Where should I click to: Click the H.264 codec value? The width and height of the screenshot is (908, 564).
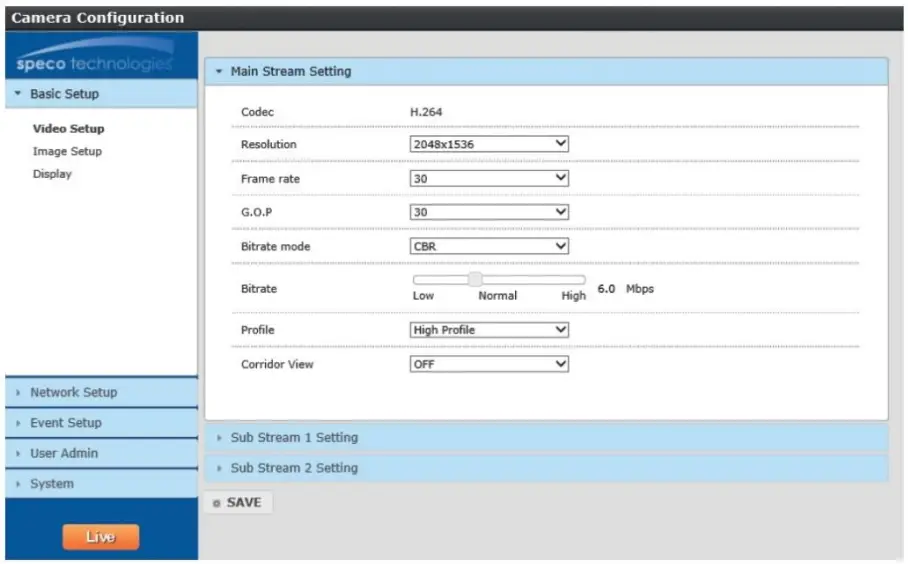click(426, 112)
